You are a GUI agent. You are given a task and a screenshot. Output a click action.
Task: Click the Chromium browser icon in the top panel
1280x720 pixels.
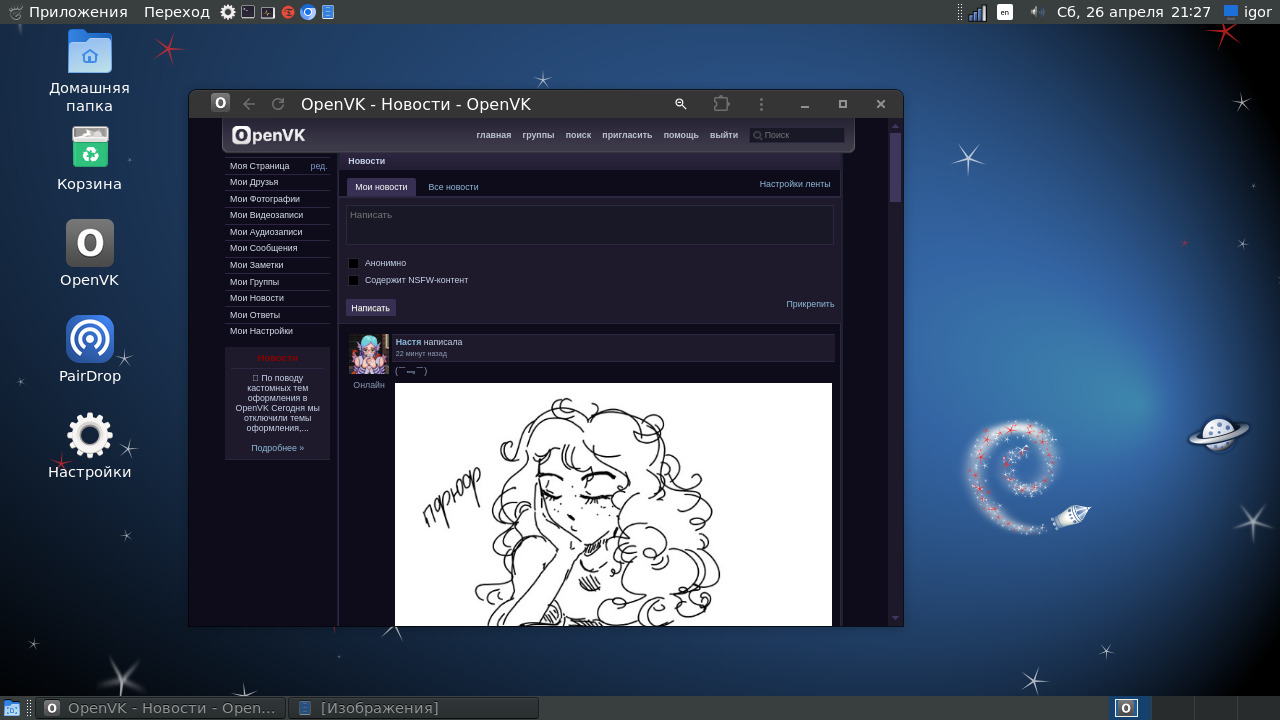[308, 12]
